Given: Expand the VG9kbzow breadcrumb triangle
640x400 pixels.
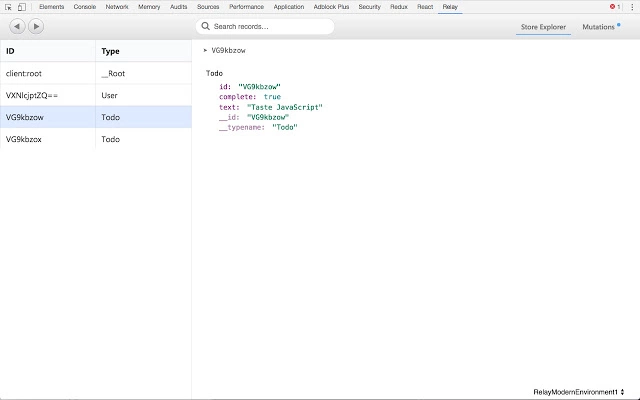Looking at the screenshot, I should [x=205, y=50].
